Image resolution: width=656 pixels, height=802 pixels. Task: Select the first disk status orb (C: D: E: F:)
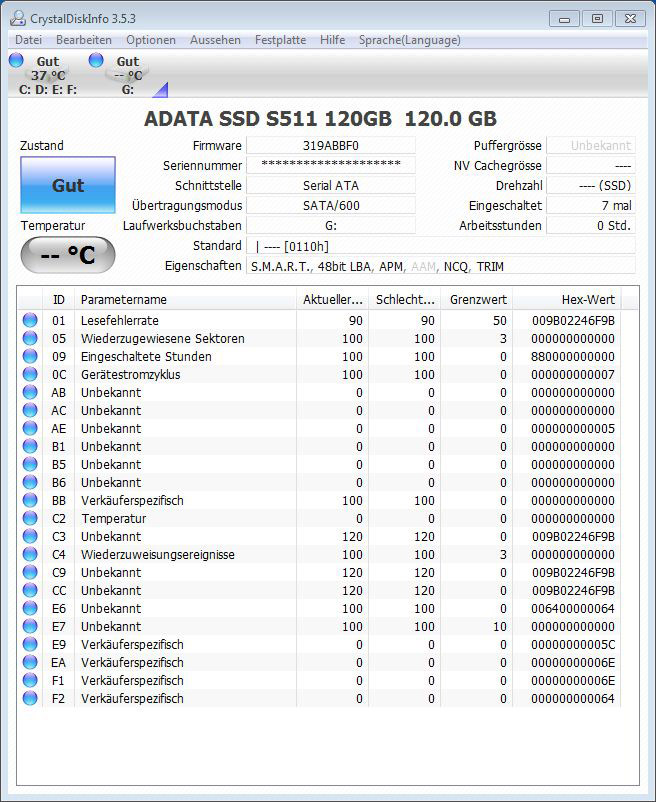tap(16, 61)
